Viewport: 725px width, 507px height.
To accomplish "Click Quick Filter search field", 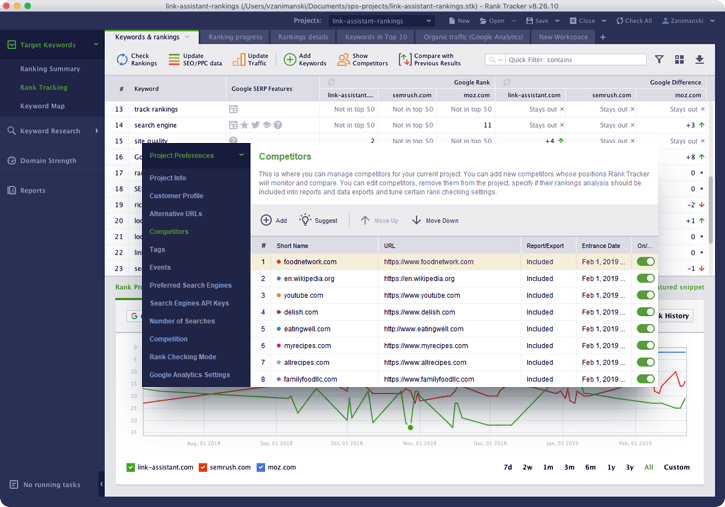I will 576,60.
